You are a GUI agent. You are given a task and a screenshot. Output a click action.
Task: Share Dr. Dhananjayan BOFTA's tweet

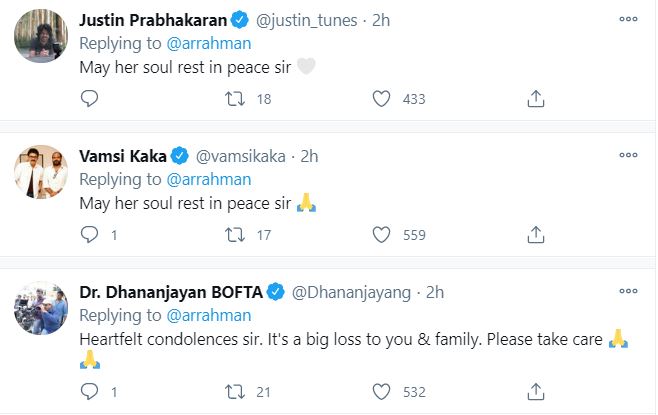[536, 393]
